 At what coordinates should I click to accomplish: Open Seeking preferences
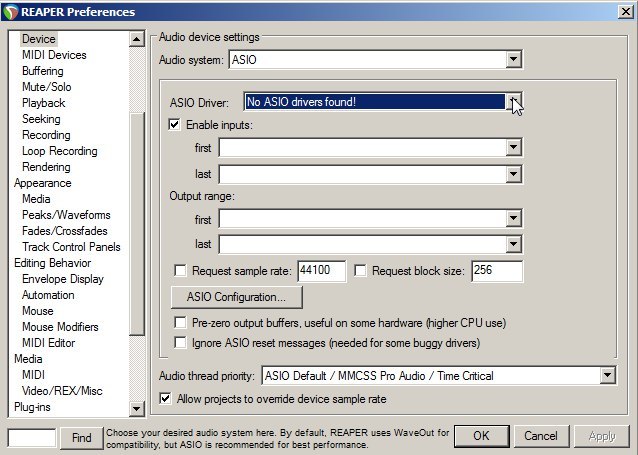click(x=41, y=119)
